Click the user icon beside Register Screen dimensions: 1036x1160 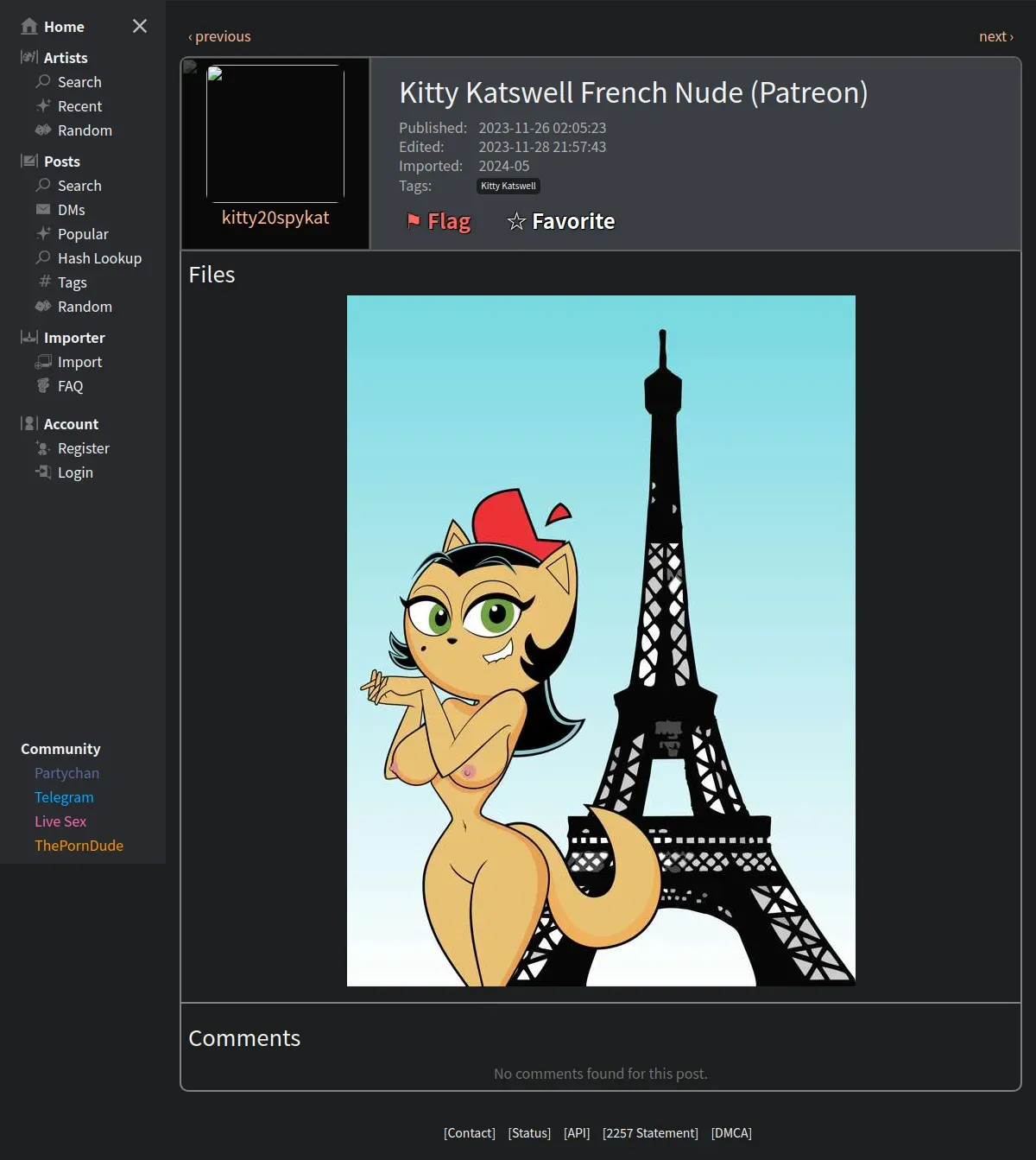43,447
